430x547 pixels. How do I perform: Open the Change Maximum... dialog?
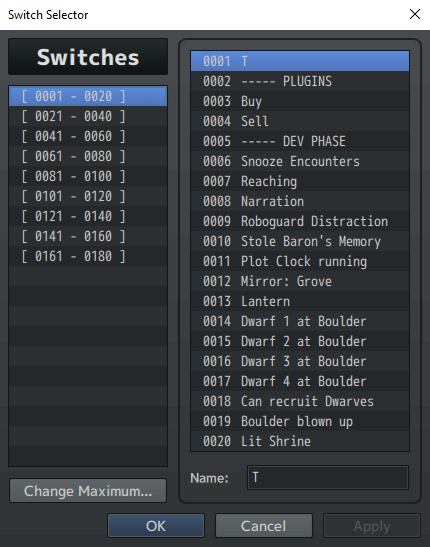(x=88, y=490)
